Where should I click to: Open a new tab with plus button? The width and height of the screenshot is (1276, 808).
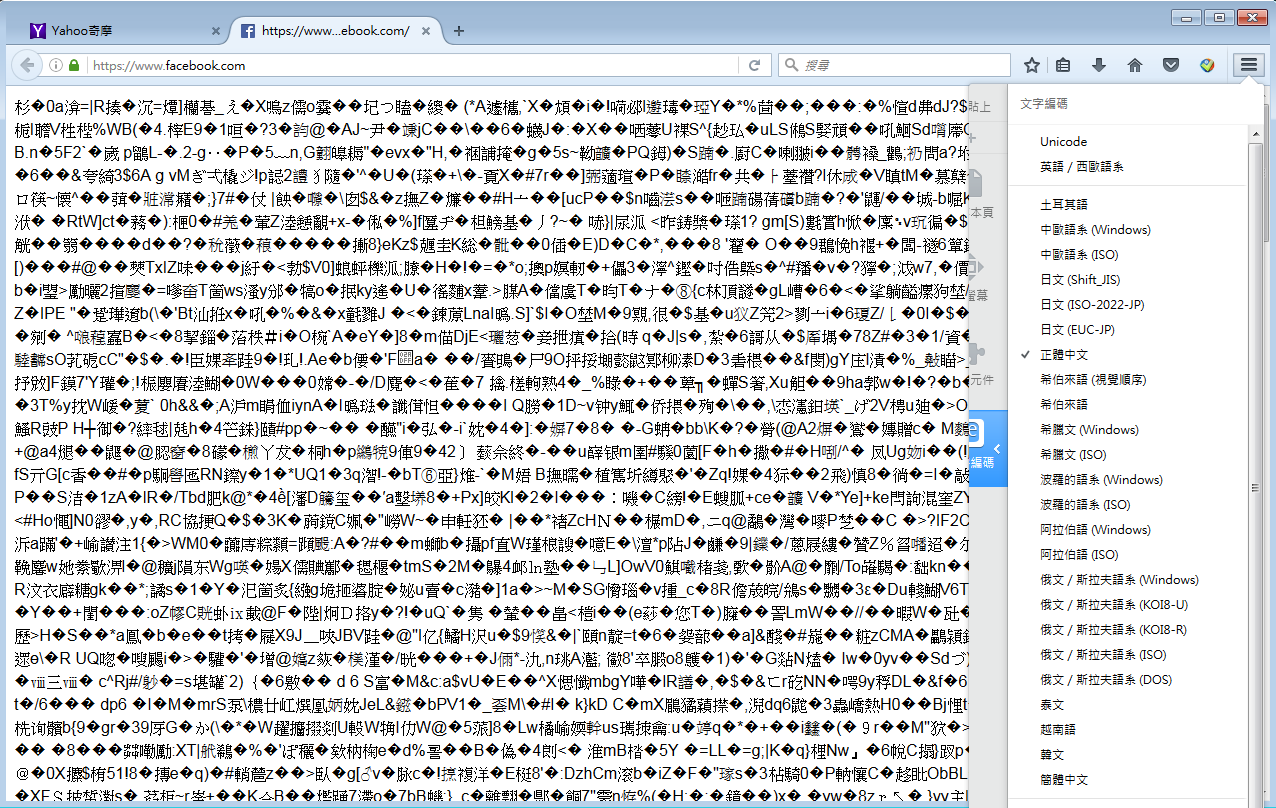459,30
